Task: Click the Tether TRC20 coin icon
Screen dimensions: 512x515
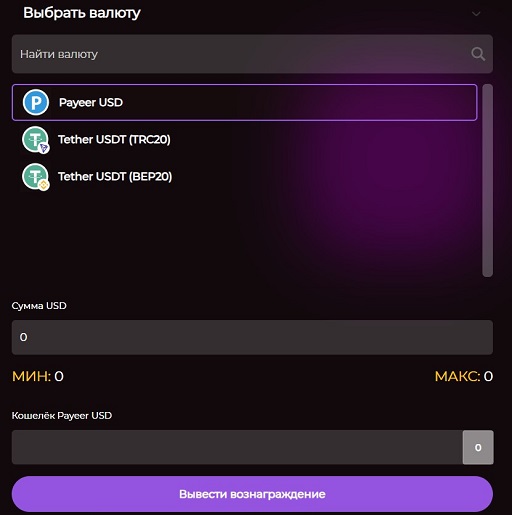Action: [36, 139]
